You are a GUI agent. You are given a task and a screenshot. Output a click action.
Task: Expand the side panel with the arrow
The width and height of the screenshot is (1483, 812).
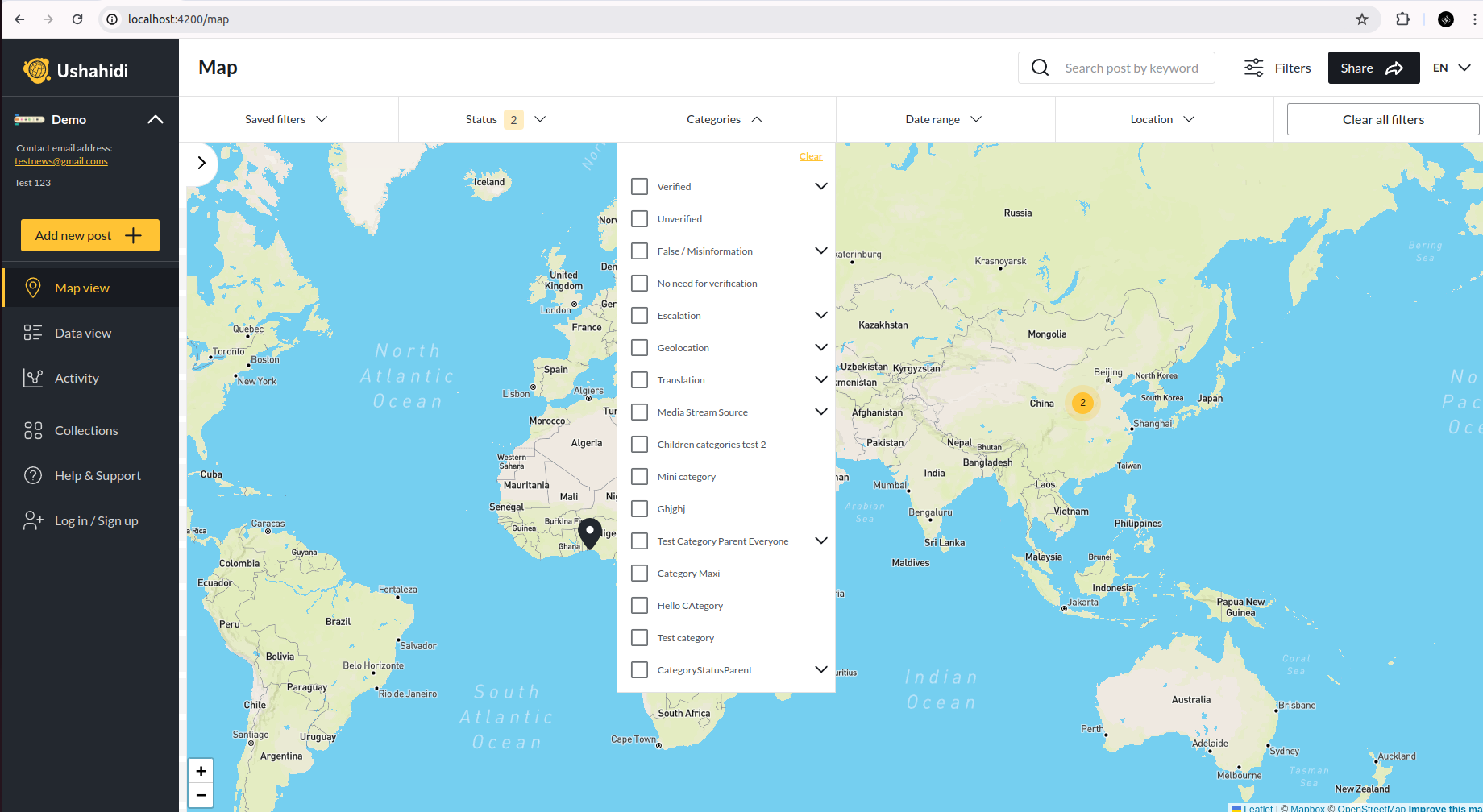click(x=201, y=163)
